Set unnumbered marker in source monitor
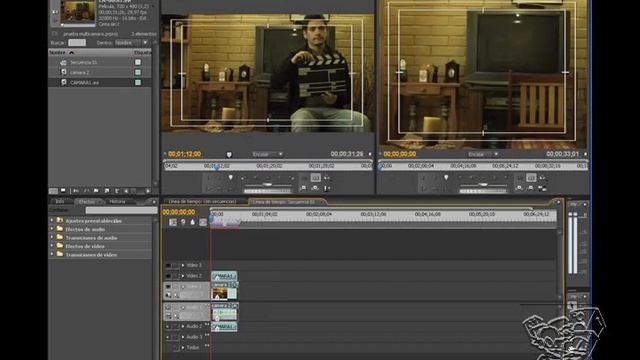 (x=230, y=178)
